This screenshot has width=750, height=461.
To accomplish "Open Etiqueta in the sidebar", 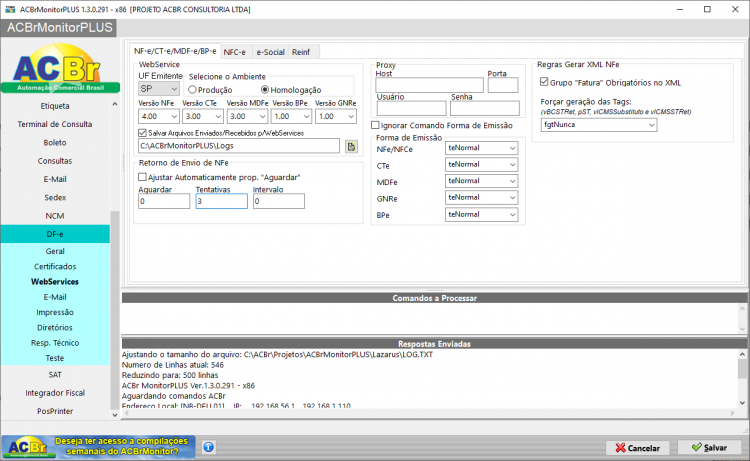I will tap(55, 106).
